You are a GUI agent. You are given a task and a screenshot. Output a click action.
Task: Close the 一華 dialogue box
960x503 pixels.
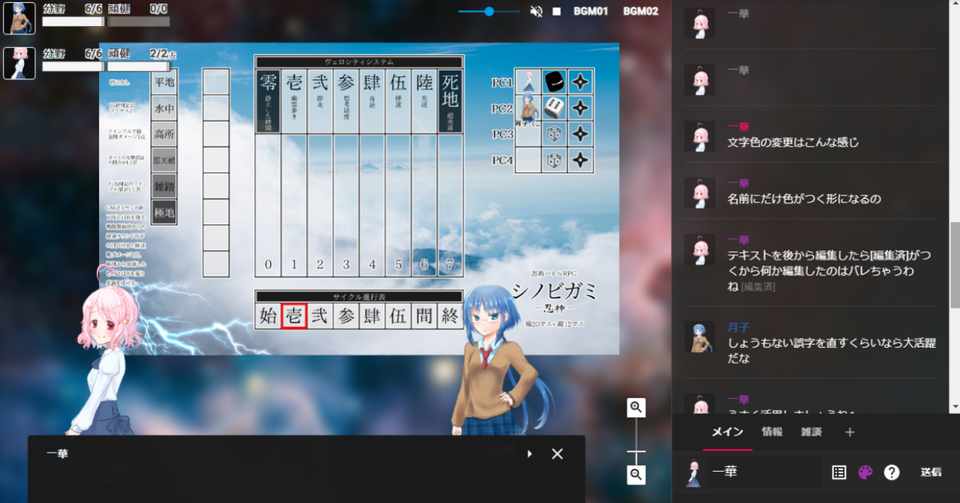click(x=557, y=454)
